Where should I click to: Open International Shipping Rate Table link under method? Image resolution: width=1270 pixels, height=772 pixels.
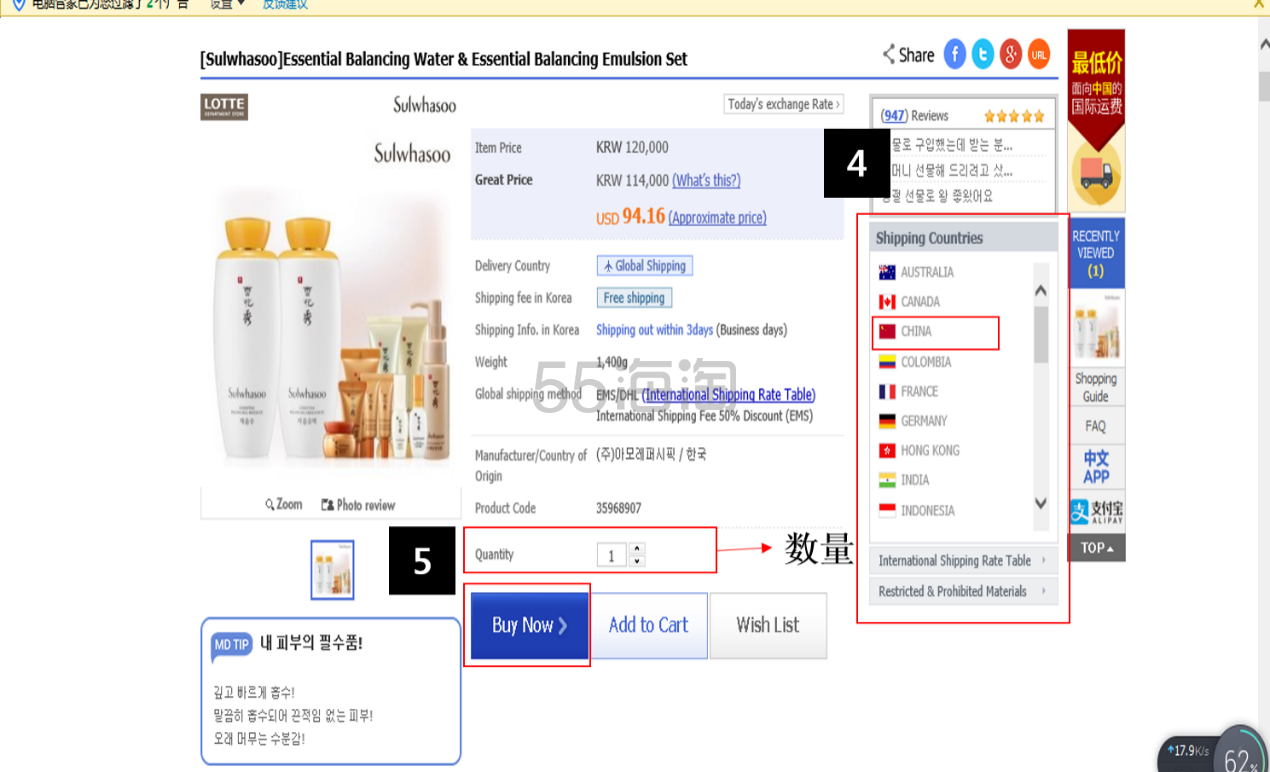click(728, 395)
